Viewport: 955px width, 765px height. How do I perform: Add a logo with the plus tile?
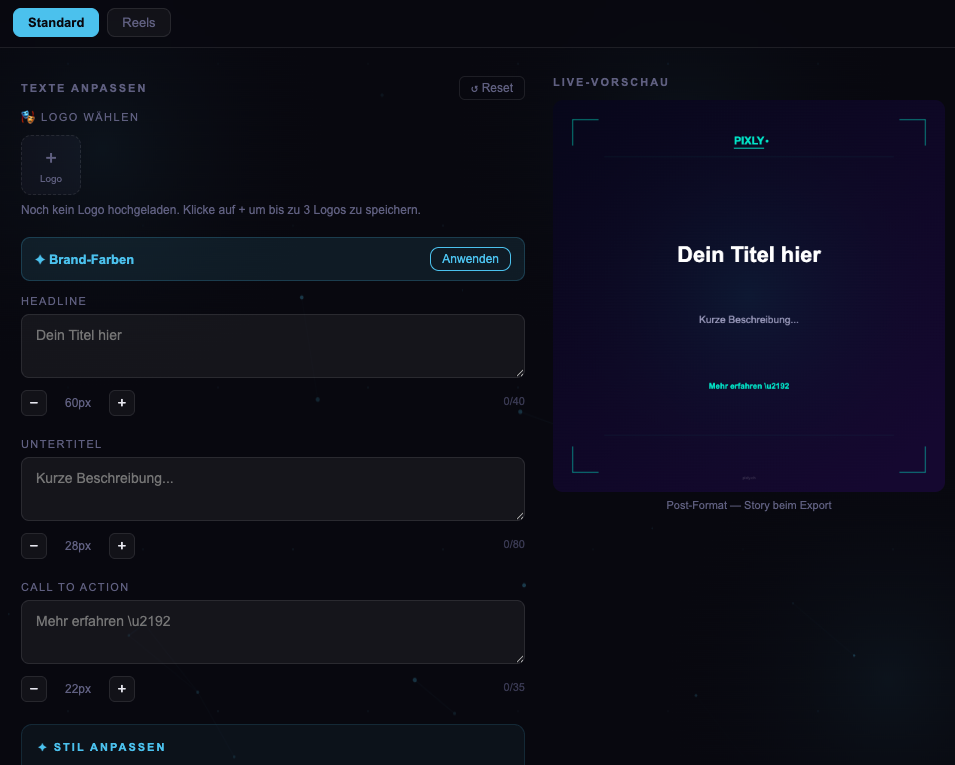51,165
